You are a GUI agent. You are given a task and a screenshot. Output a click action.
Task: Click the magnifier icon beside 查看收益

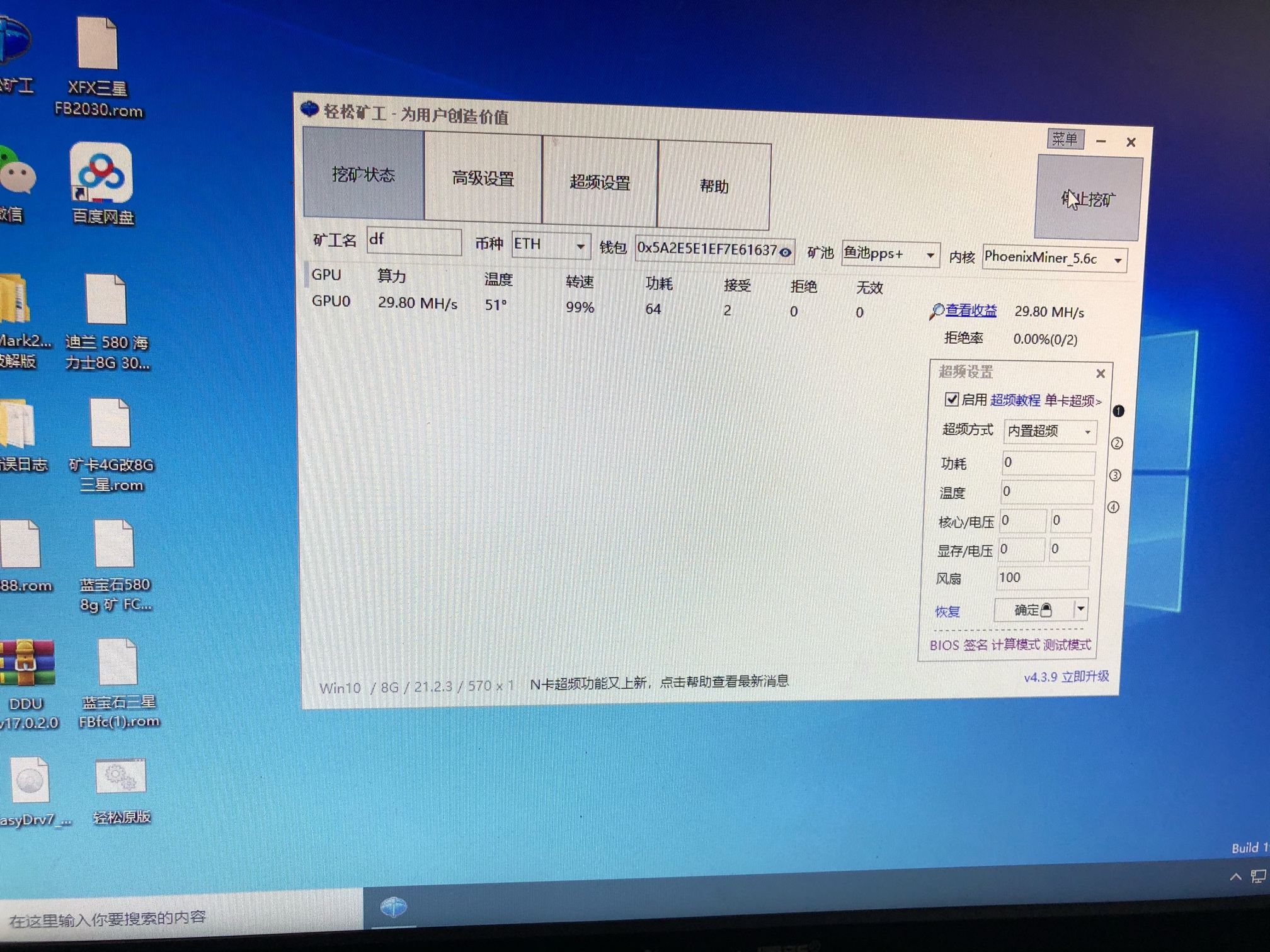pyautogui.click(x=937, y=310)
